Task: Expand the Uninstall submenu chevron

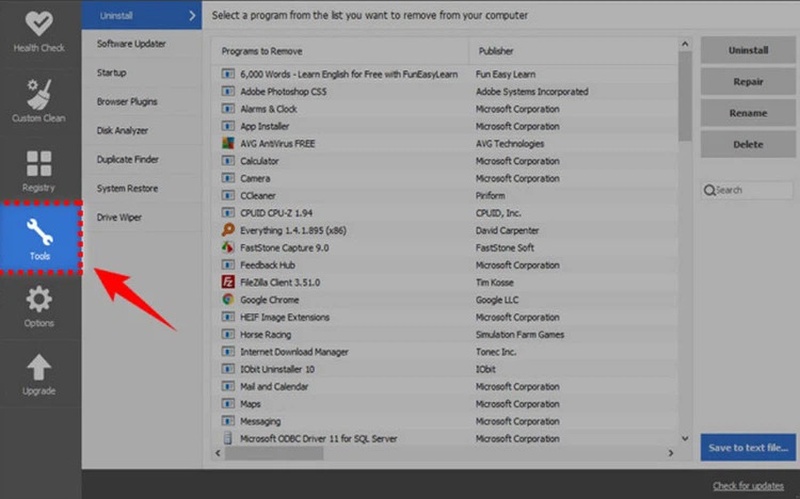Action: click(x=192, y=15)
